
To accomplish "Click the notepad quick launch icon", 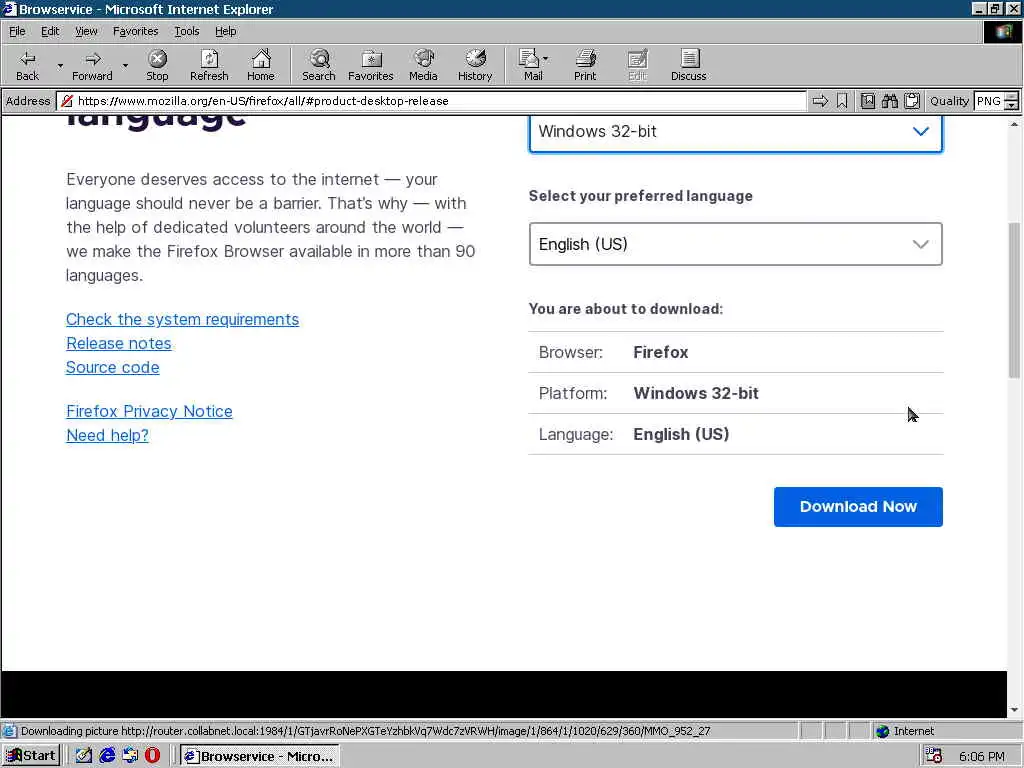I will (84, 756).
